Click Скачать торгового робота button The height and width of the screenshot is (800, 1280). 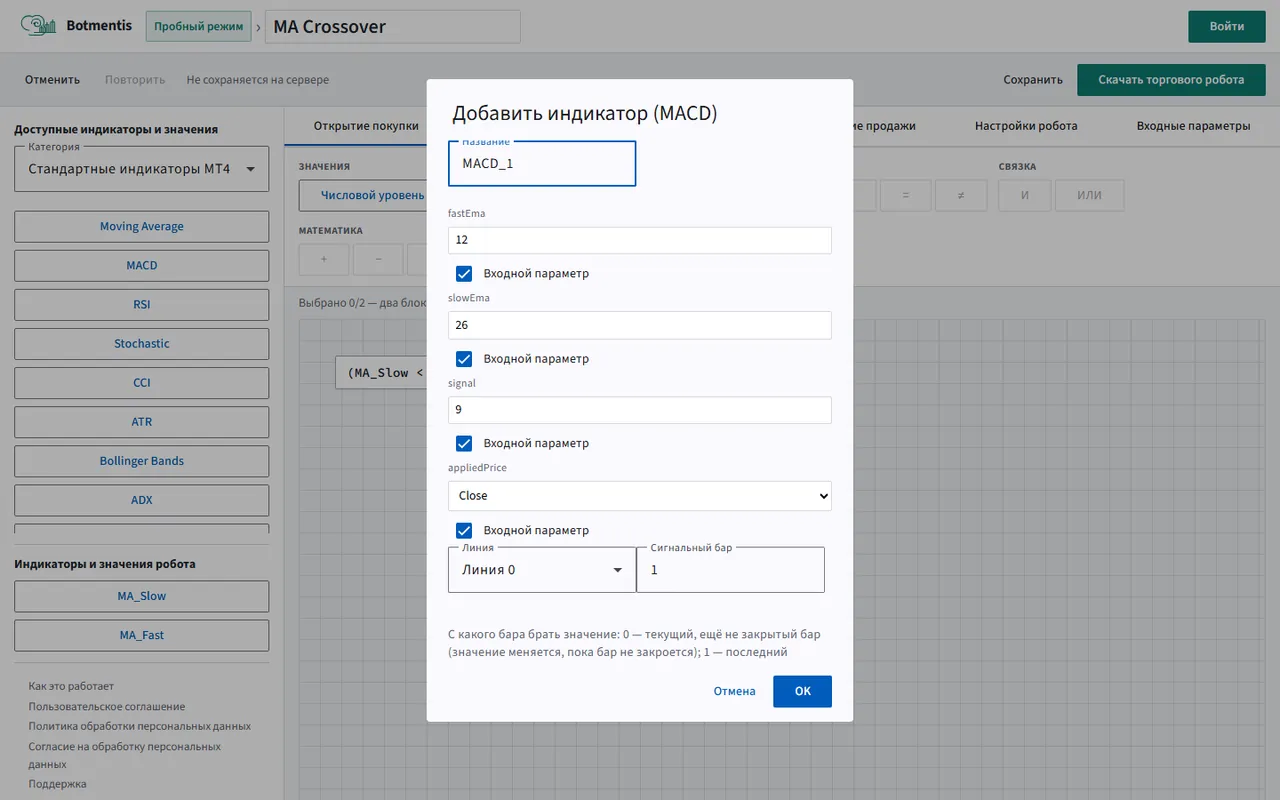click(x=1171, y=80)
